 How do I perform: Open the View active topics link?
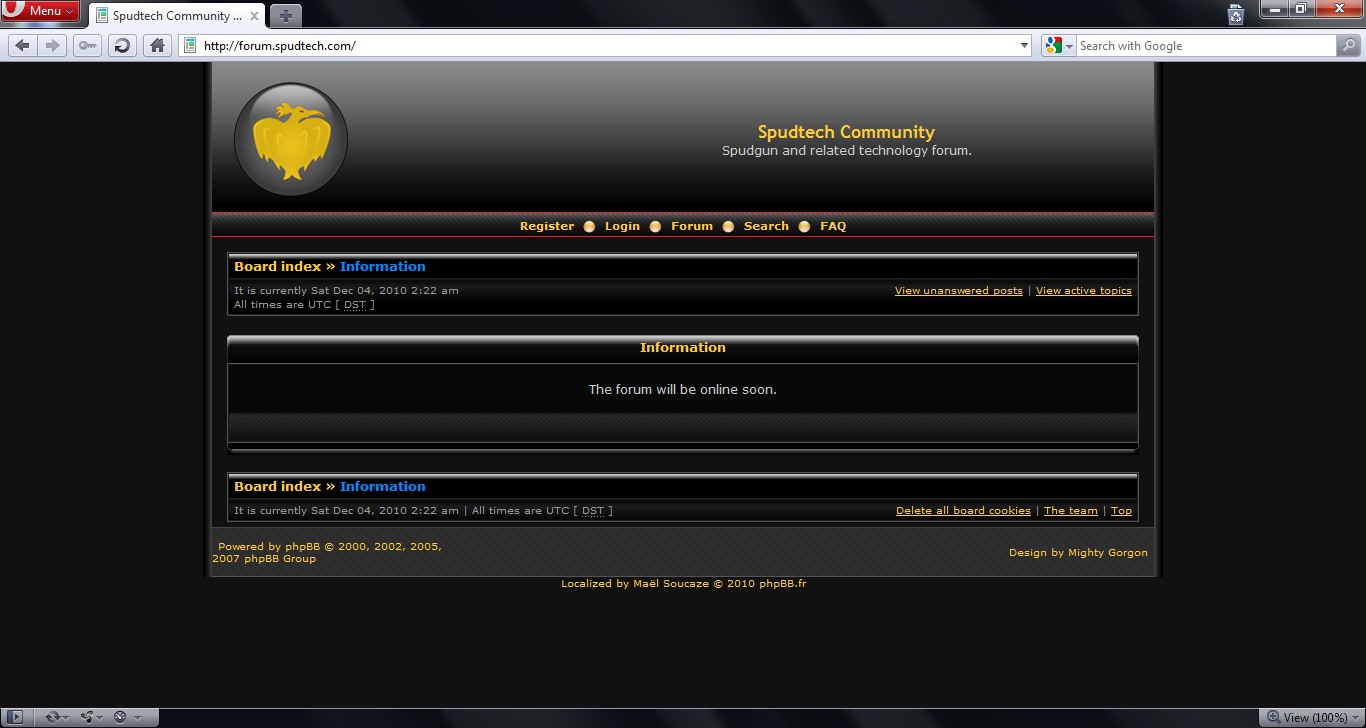(x=1083, y=291)
